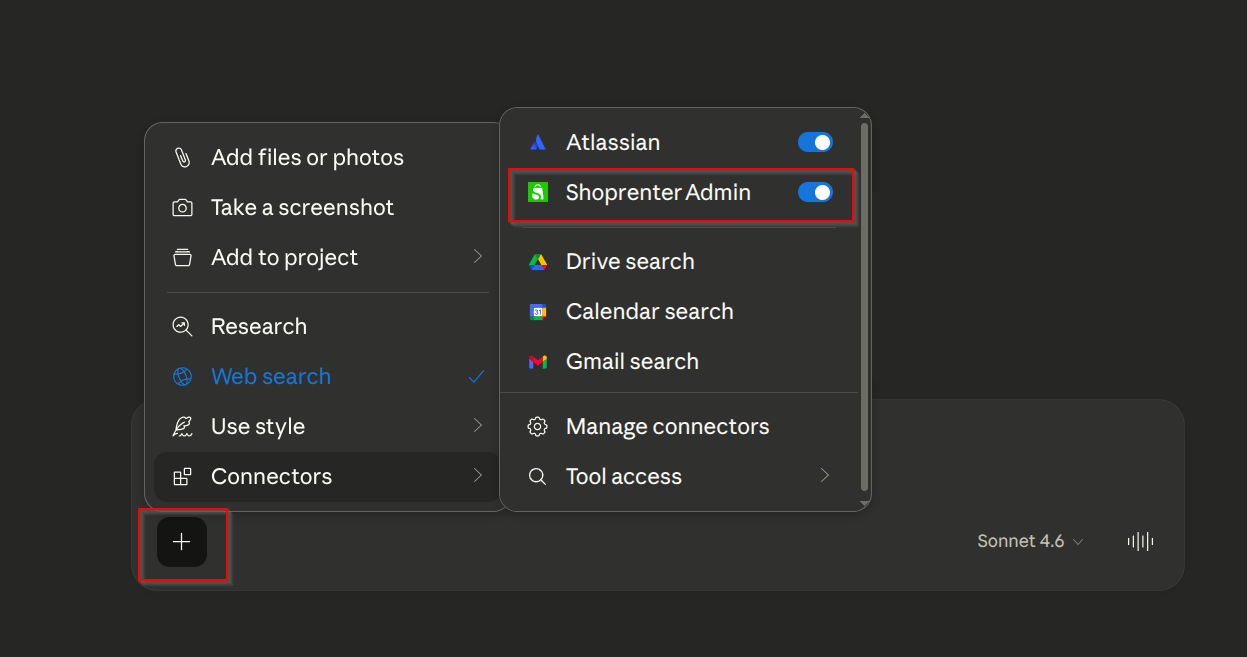Uncheck the Web search option
1247x657 pixels.
click(x=327, y=376)
